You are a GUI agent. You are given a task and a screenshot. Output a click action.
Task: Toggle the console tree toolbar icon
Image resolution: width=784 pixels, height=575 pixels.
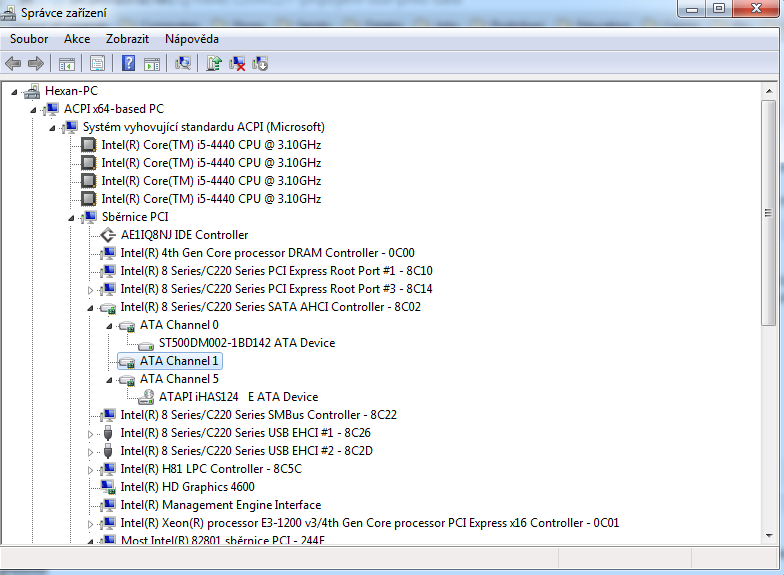click(66, 64)
